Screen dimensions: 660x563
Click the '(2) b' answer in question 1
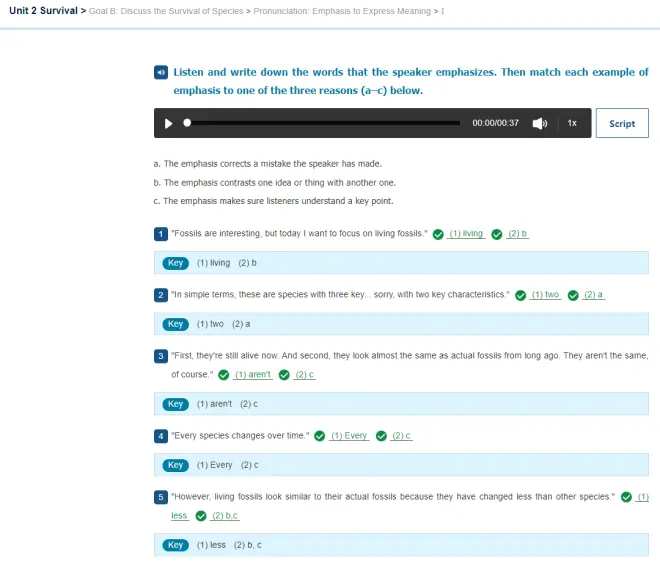pyautogui.click(x=518, y=234)
